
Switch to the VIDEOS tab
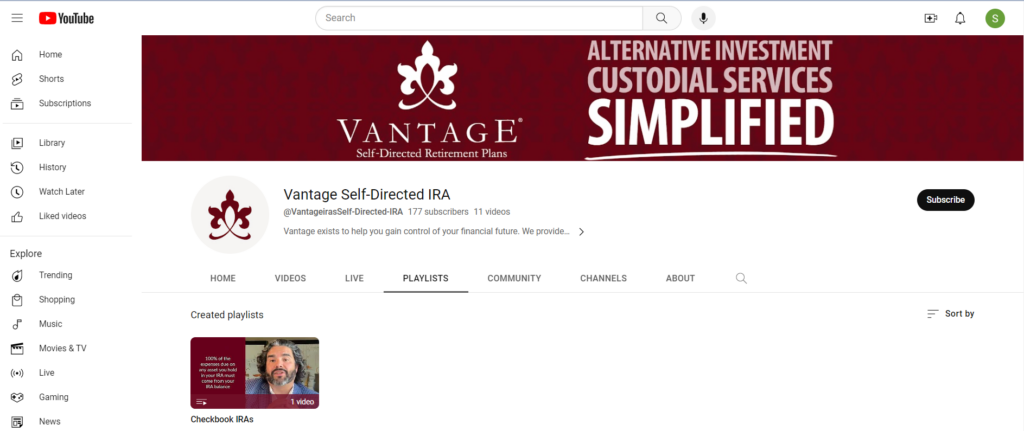click(x=290, y=278)
